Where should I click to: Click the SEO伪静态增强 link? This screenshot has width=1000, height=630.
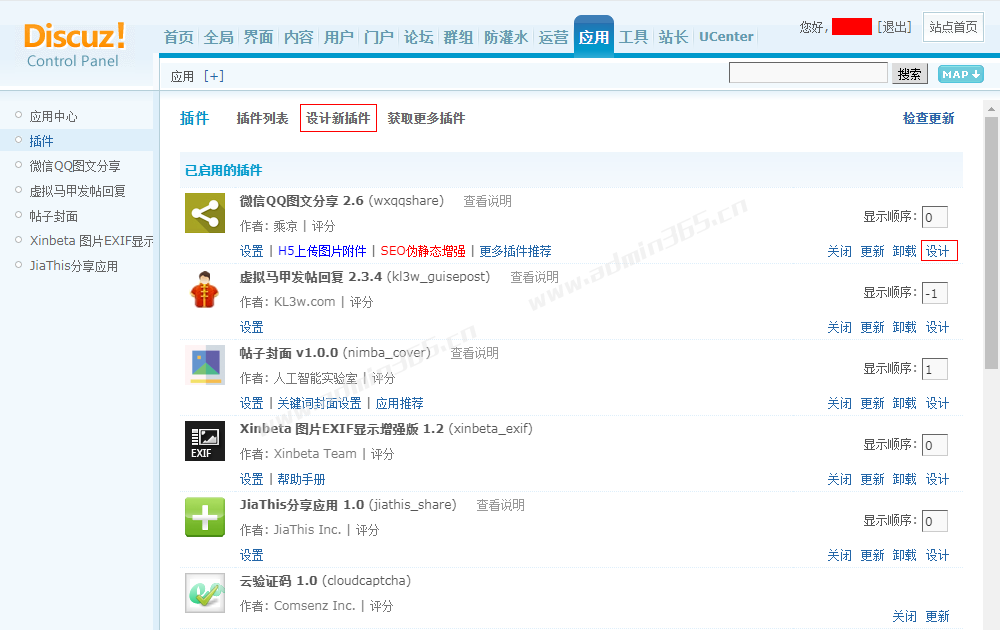(423, 251)
